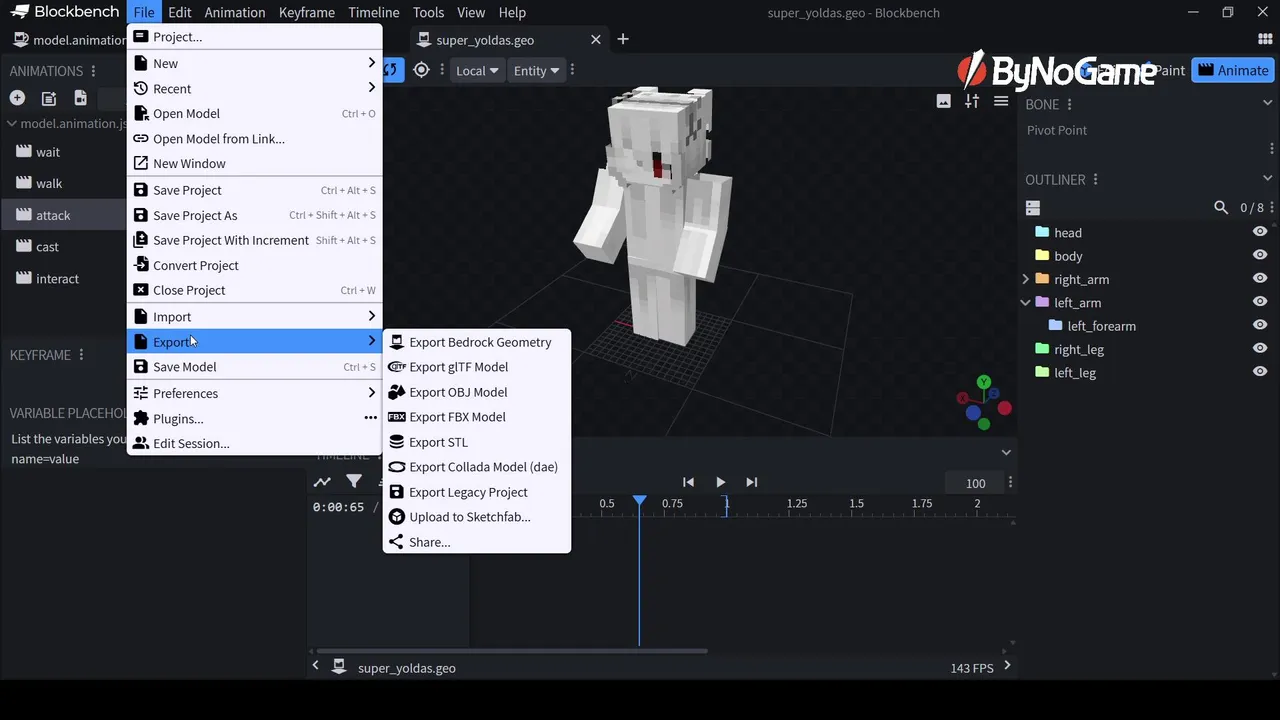Open the Entity dropdown
Image resolution: width=1280 pixels, height=720 pixels.
click(x=536, y=70)
